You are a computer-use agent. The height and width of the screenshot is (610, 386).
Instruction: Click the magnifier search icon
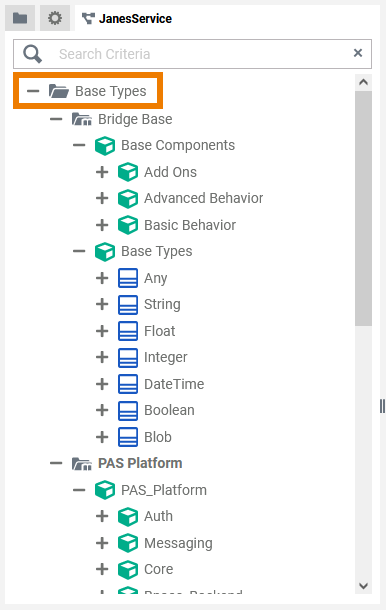(x=32, y=54)
